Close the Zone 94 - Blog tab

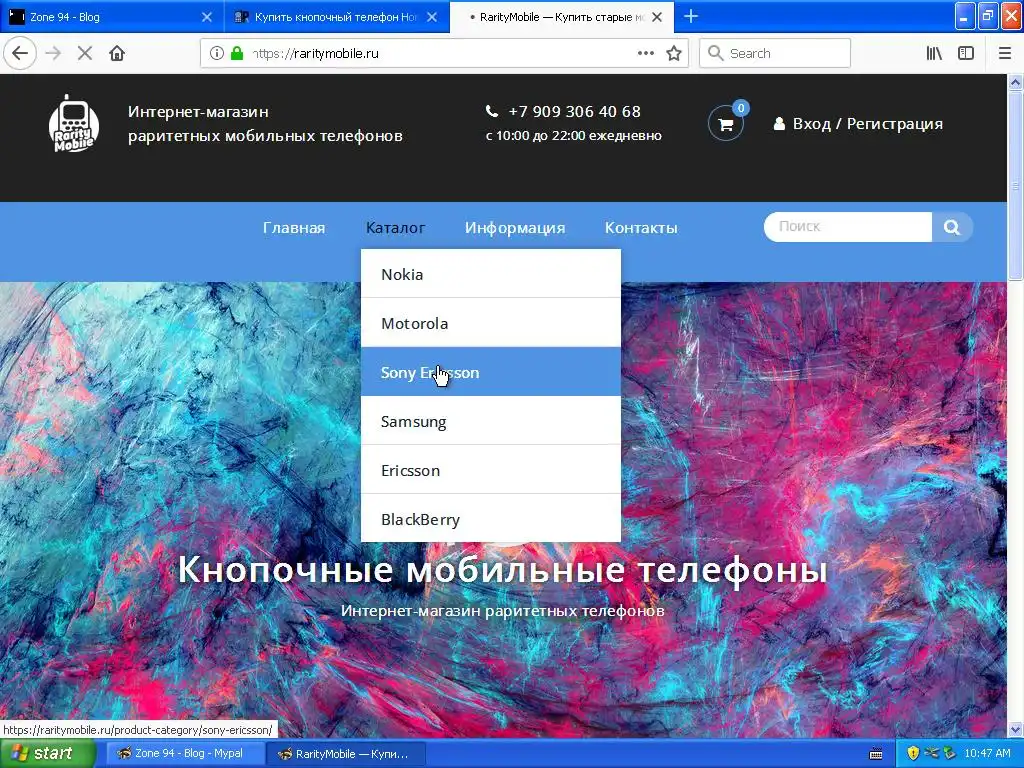click(207, 17)
